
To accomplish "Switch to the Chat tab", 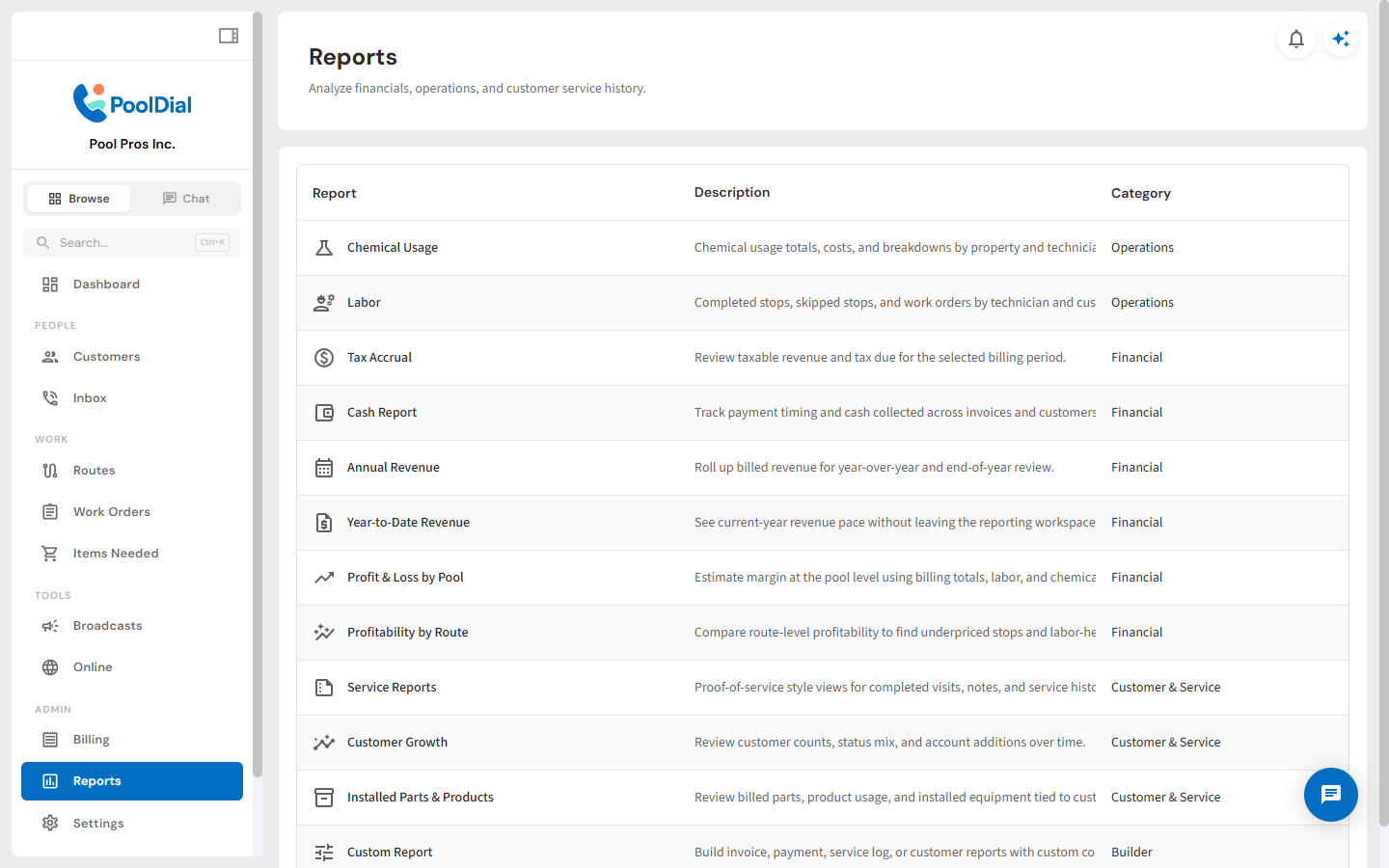I will pyautogui.click(x=185, y=199).
